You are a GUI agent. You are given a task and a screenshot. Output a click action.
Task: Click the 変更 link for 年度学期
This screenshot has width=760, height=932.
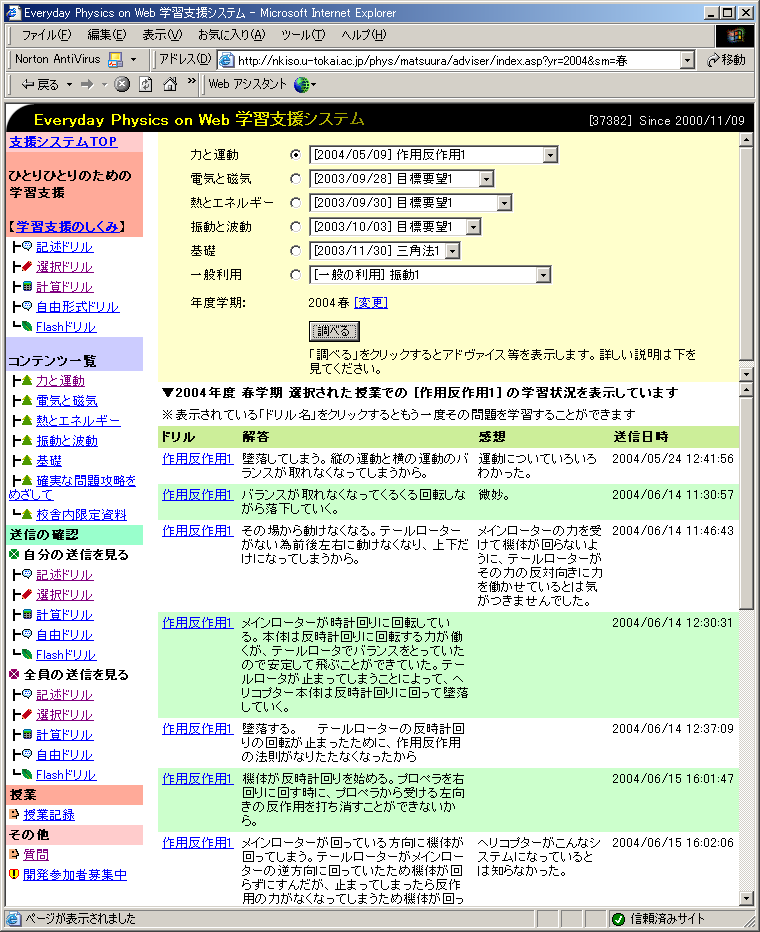370,303
